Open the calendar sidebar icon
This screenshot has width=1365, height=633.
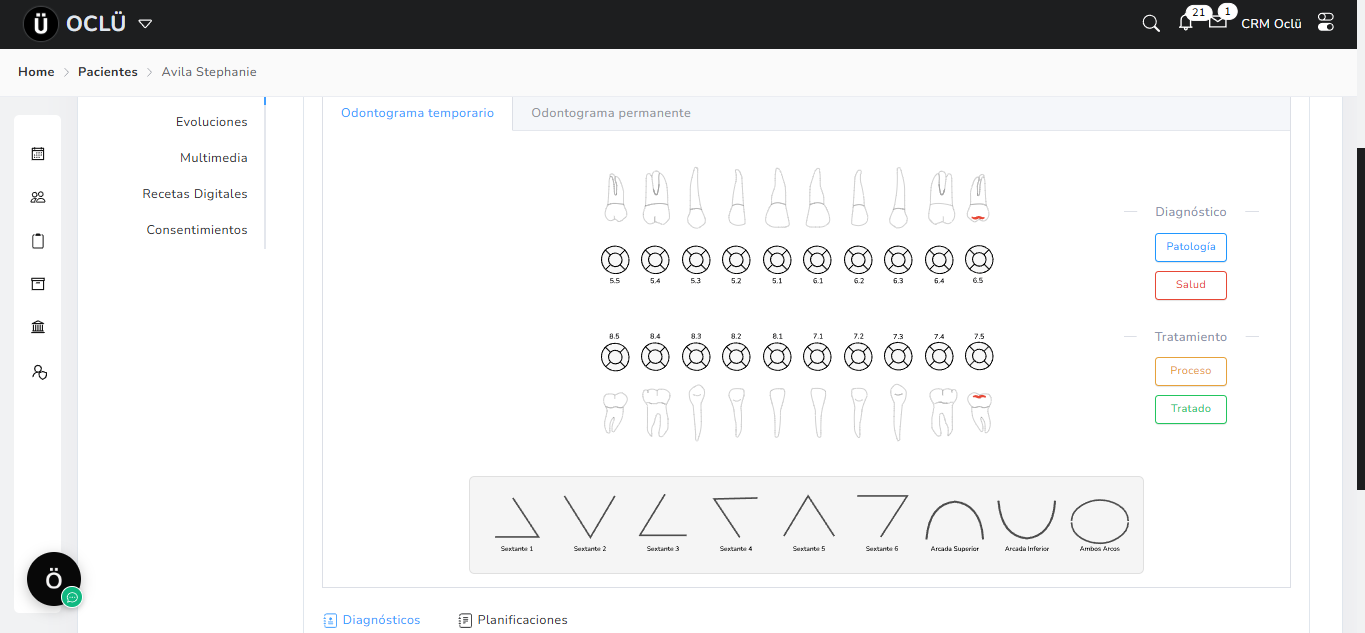click(x=38, y=154)
